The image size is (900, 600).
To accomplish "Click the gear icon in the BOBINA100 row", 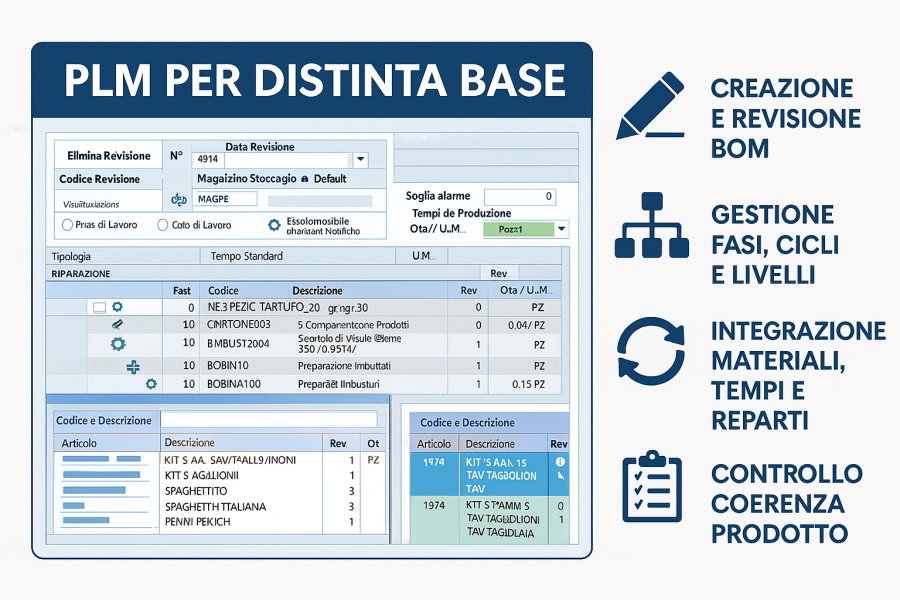I will (151, 384).
